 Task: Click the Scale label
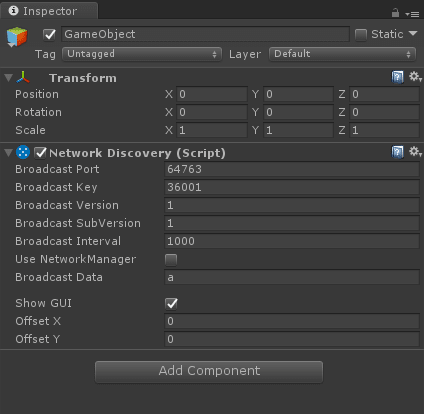click(x=30, y=130)
